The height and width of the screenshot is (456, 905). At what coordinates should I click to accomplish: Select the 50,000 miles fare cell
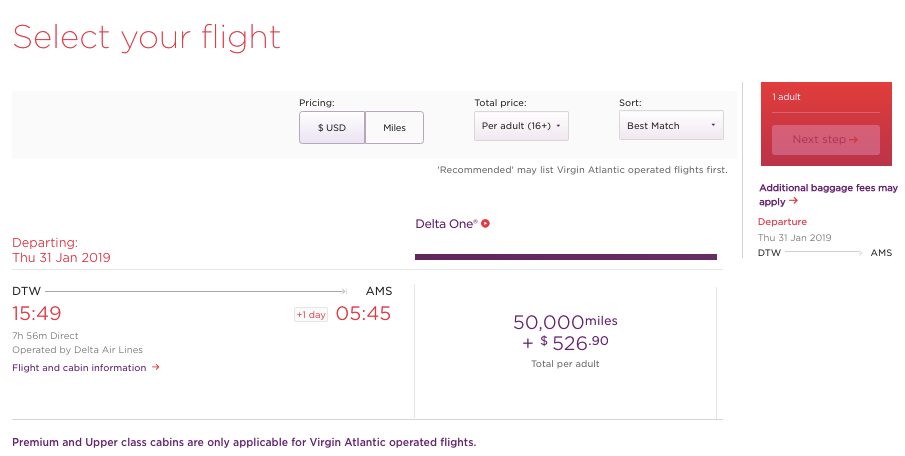566,352
